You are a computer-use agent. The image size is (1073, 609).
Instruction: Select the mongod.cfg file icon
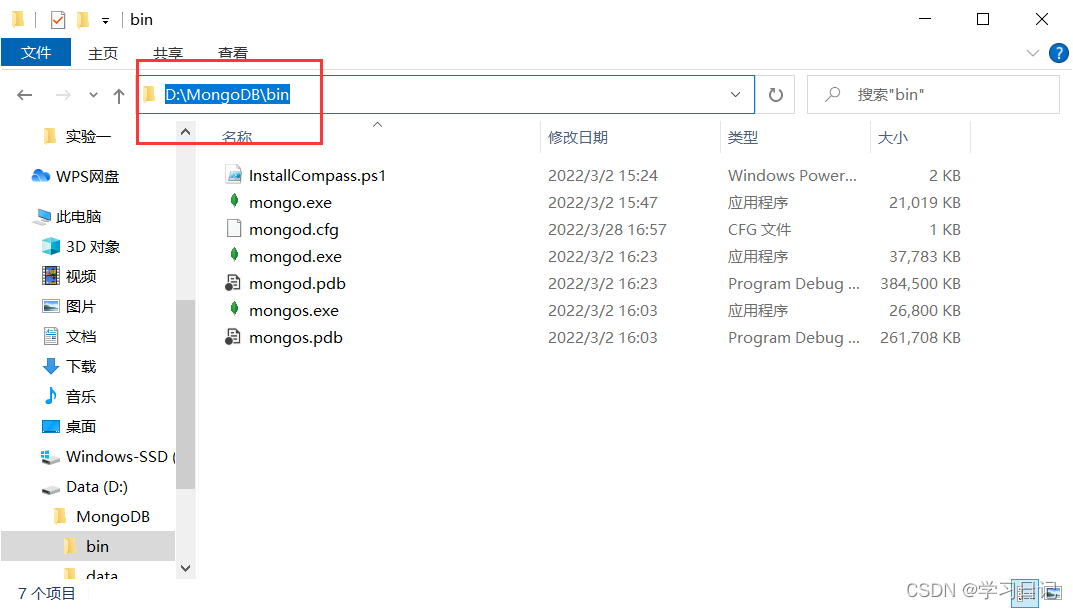pyautogui.click(x=234, y=229)
